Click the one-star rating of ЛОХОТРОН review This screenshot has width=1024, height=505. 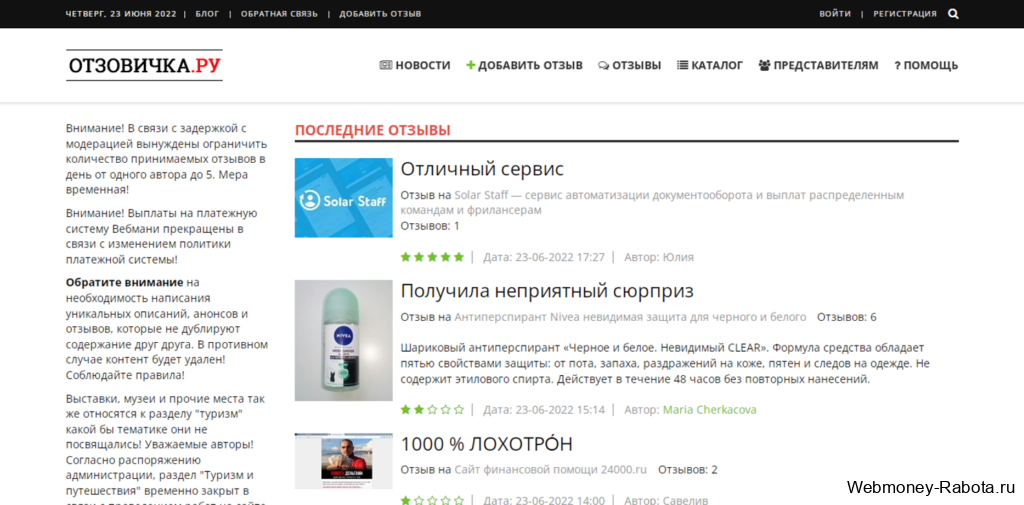432,501
